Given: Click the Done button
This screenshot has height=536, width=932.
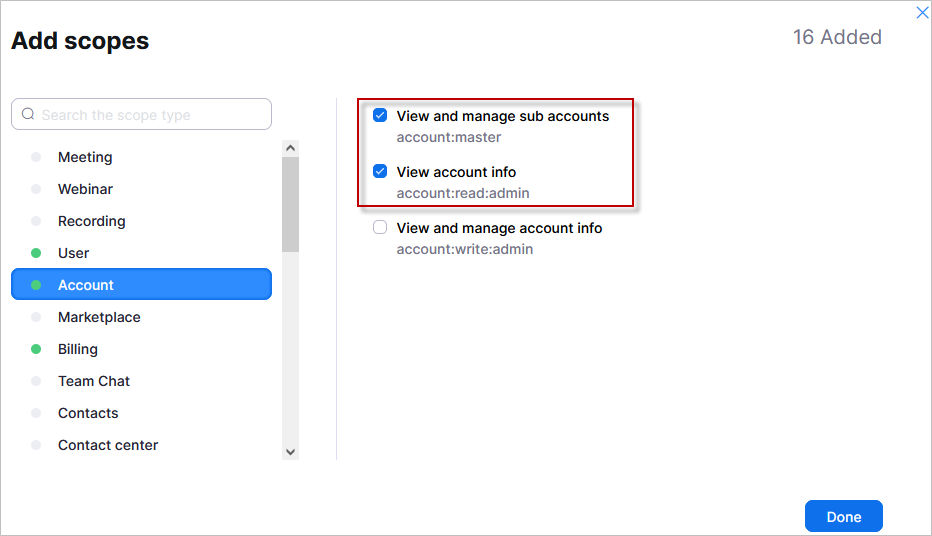Looking at the screenshot, I should pyautogui.click(x=843, y=516).
